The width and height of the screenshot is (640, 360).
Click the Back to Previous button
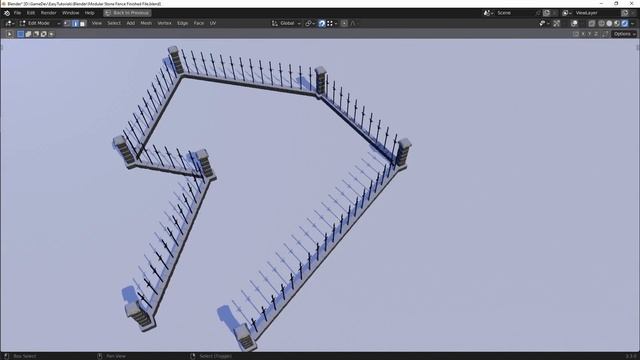127,13
